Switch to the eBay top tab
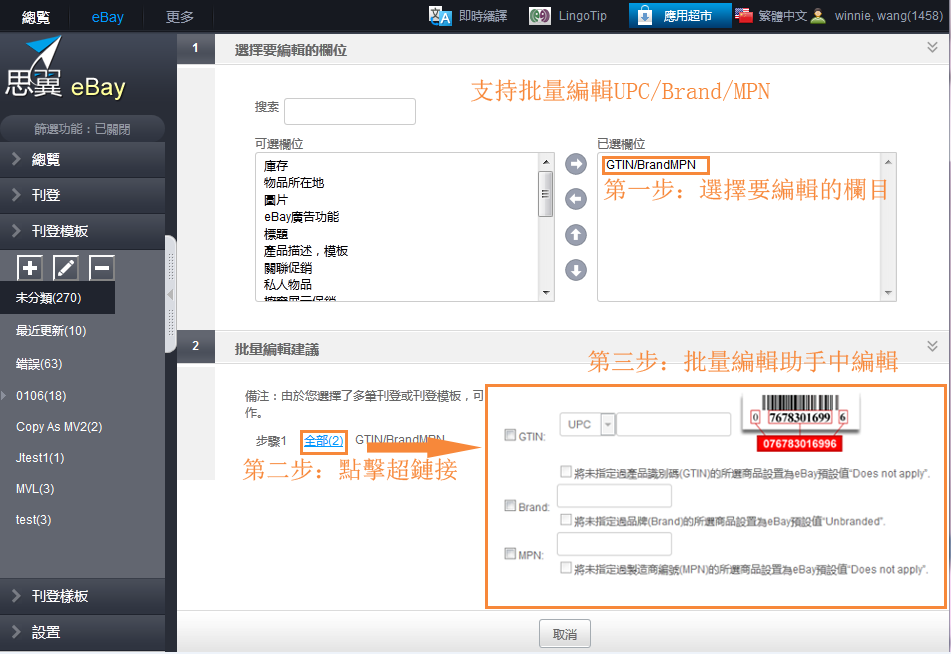 pyautogui.click(x=107, y=17)
